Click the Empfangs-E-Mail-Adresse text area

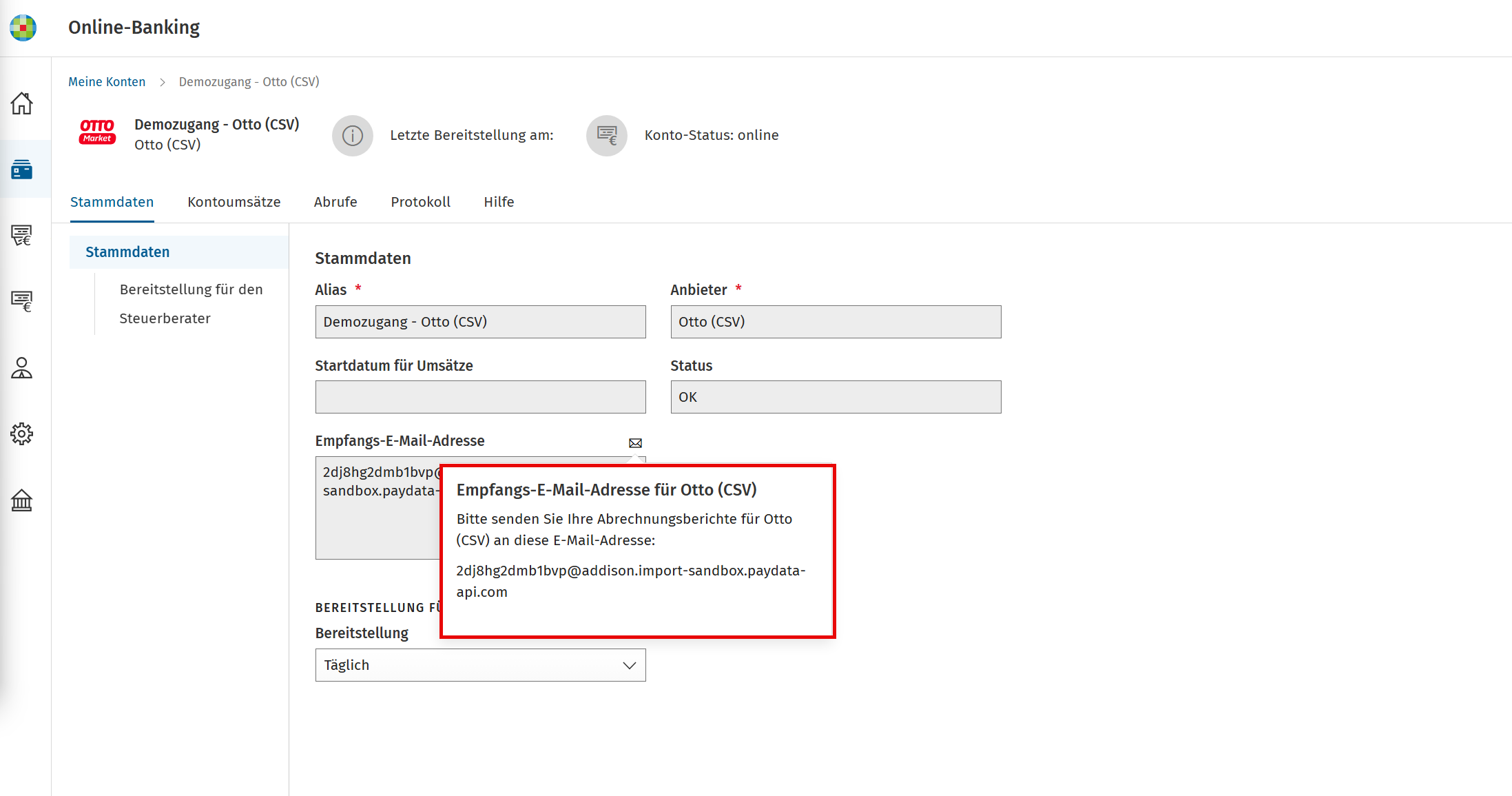(x=377, y=508)
